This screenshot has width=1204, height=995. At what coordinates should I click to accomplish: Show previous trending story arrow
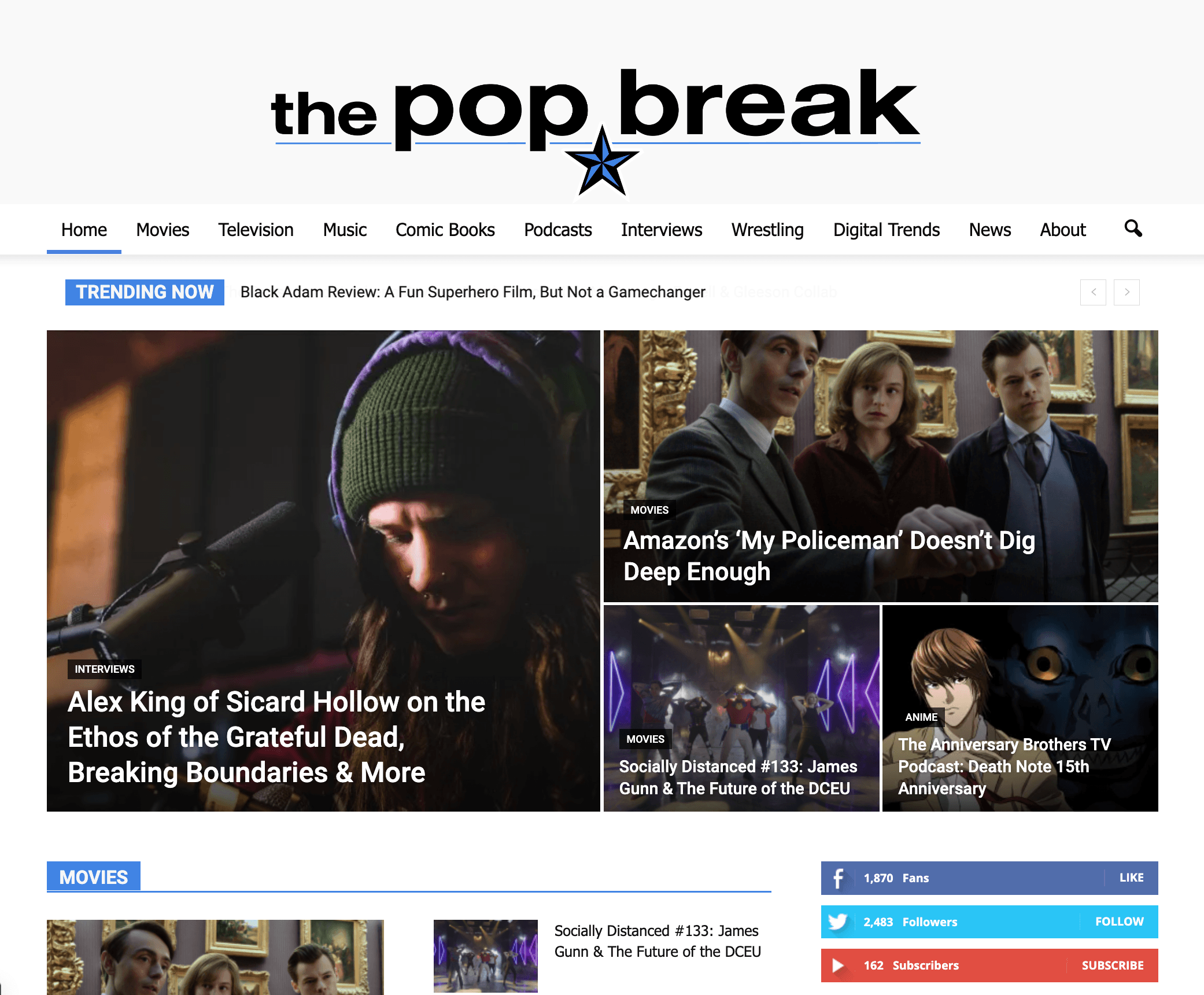[x=1093, y=292]
